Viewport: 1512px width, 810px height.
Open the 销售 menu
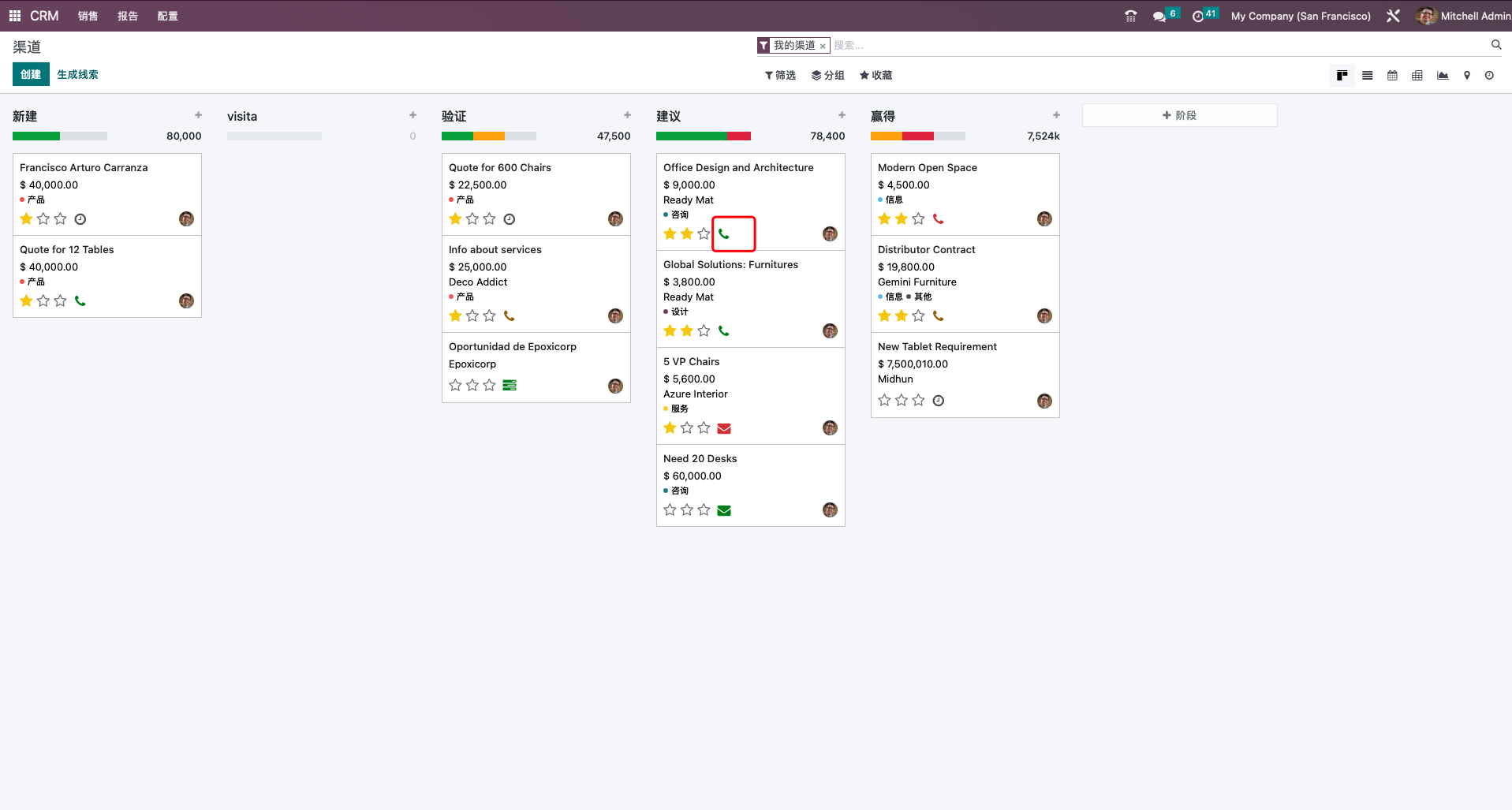[x=88, y=16]
